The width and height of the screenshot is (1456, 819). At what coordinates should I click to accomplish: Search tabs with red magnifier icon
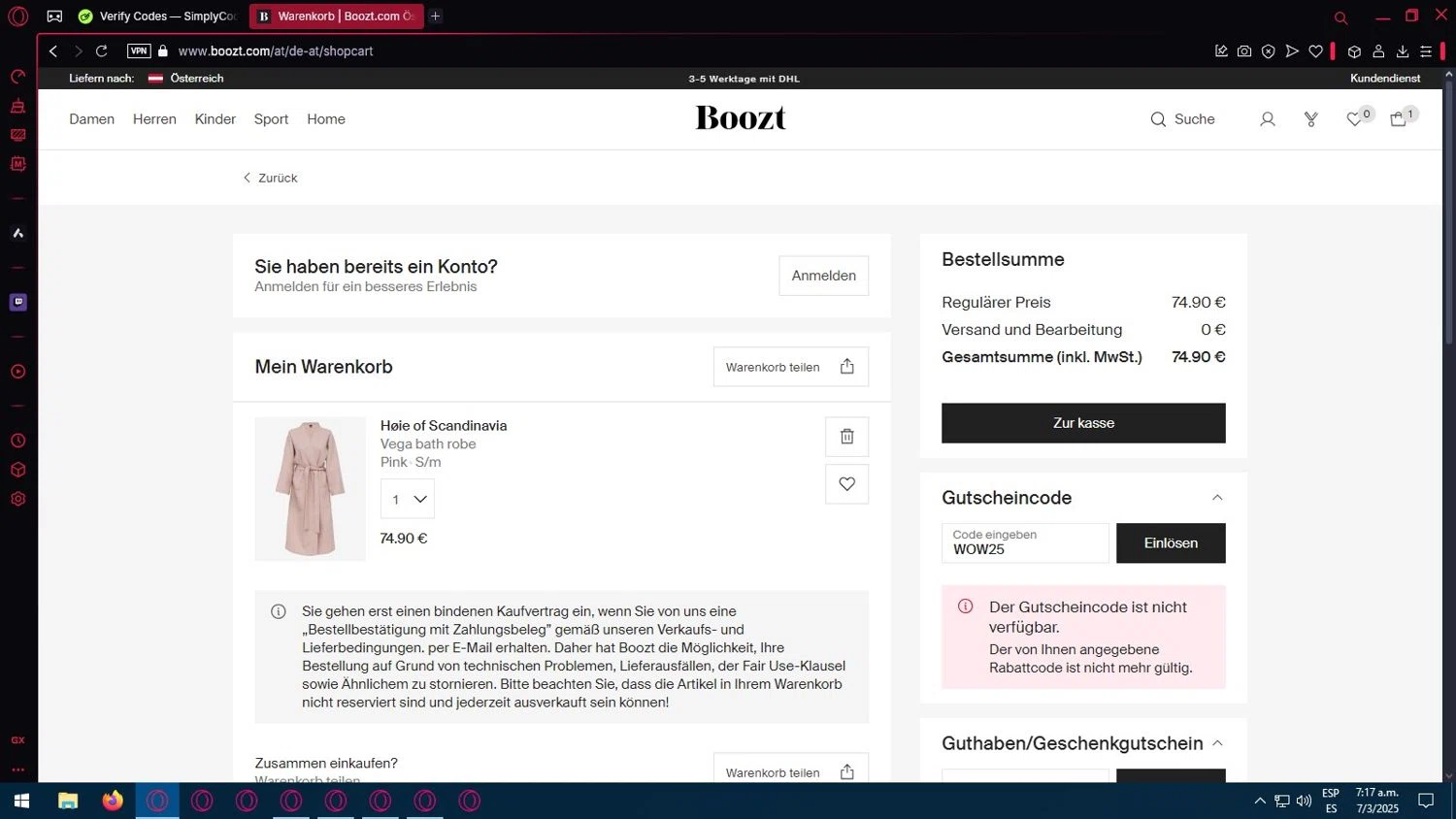[x=1340, y=17]
